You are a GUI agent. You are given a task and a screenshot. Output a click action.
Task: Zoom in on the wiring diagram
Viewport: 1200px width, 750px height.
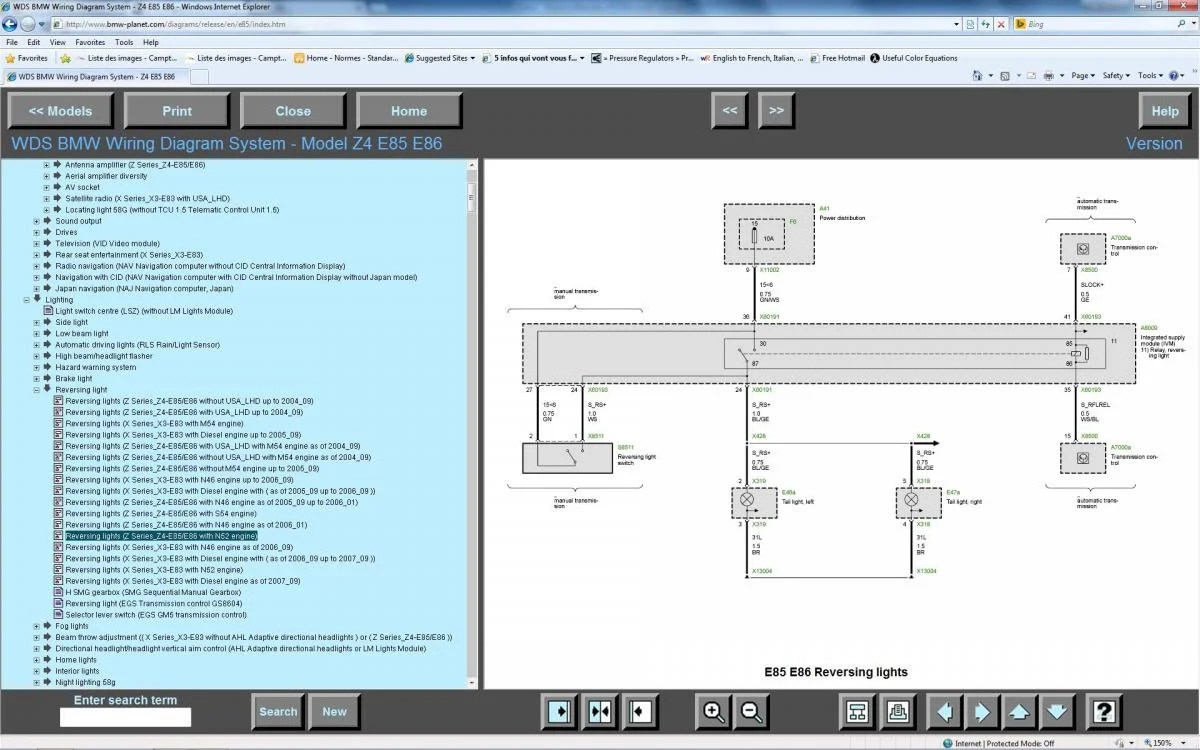coord(714,712)
